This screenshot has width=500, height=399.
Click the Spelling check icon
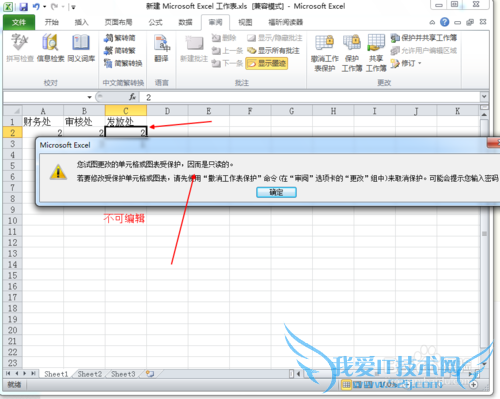(20, 48)
